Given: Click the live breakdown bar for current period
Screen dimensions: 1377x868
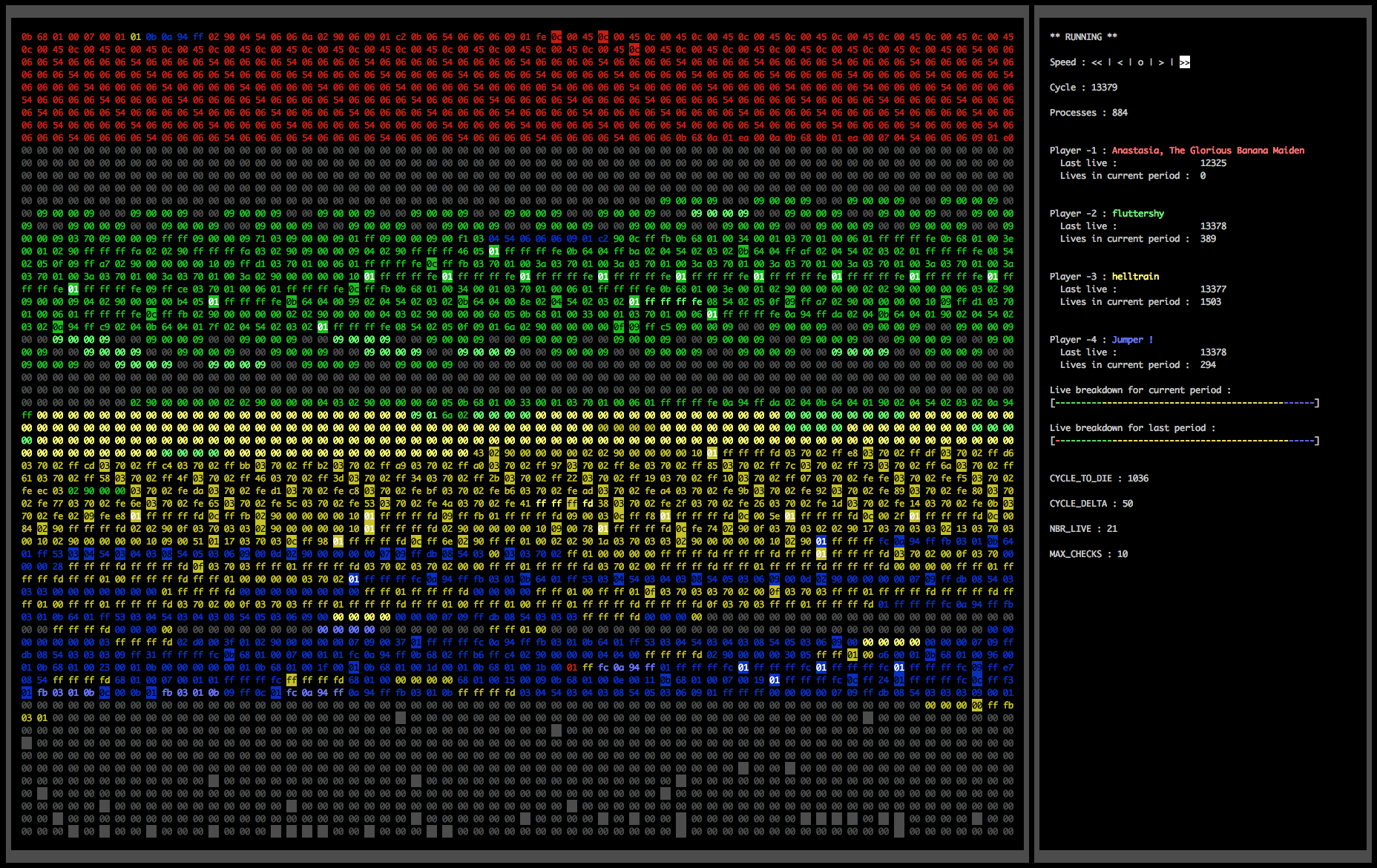Looking at the screenshot, I should (1185, 403).
